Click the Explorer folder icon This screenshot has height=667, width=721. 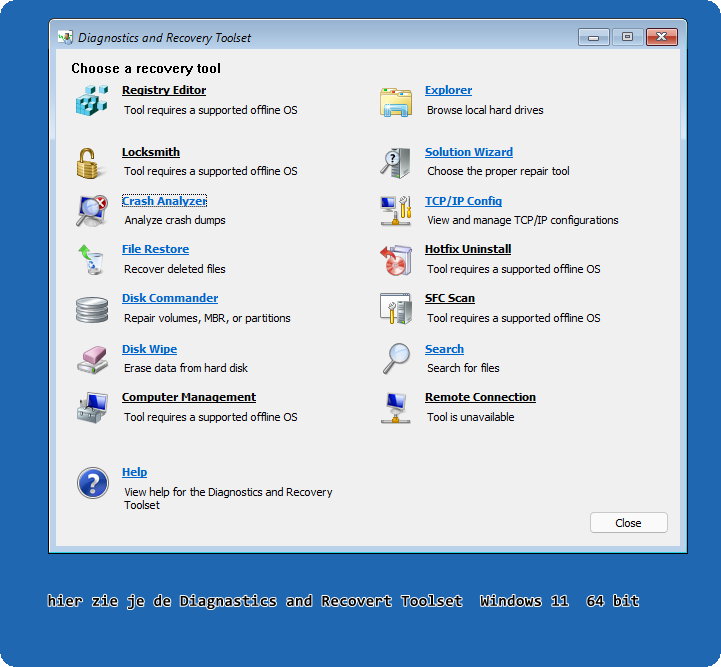[x=395, y=102]
